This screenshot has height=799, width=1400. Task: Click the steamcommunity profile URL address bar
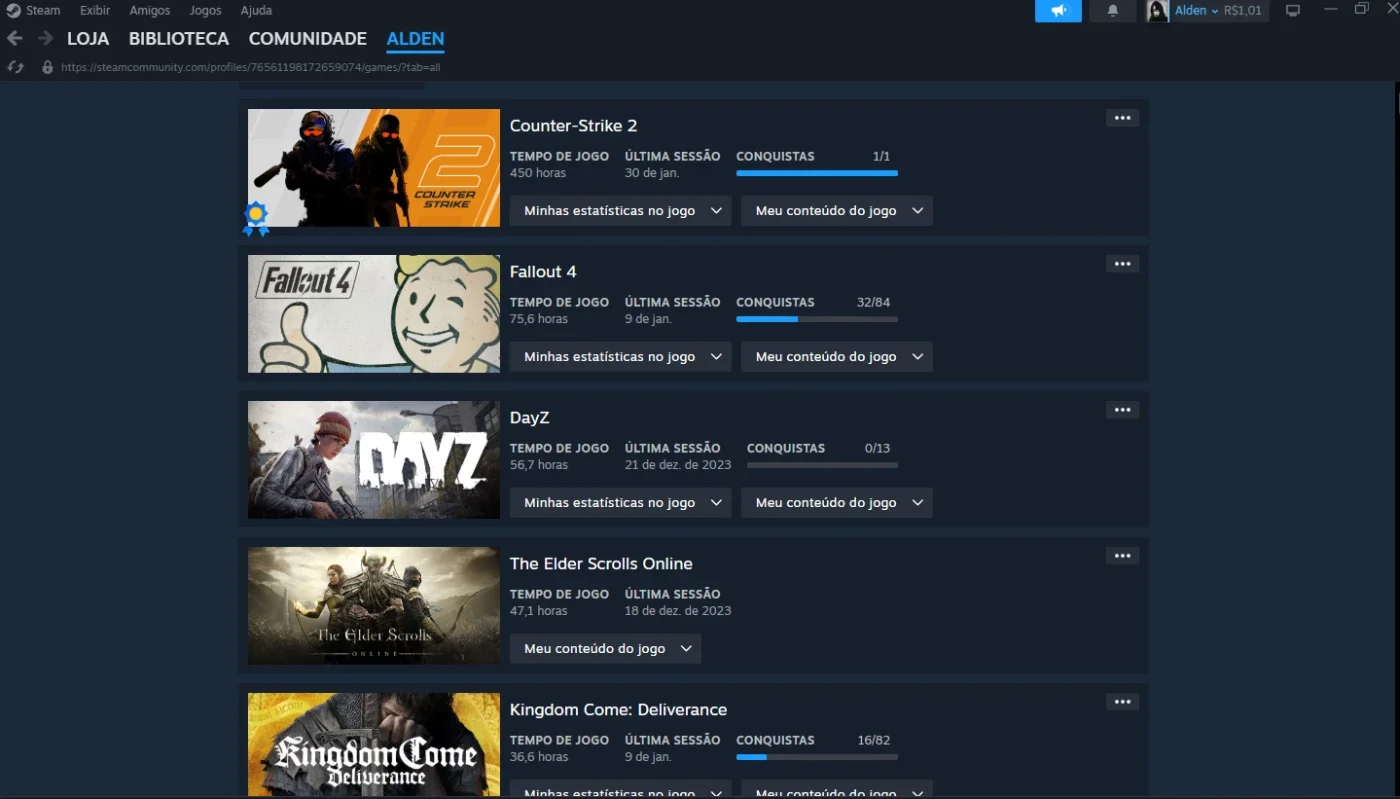(251, 68)
